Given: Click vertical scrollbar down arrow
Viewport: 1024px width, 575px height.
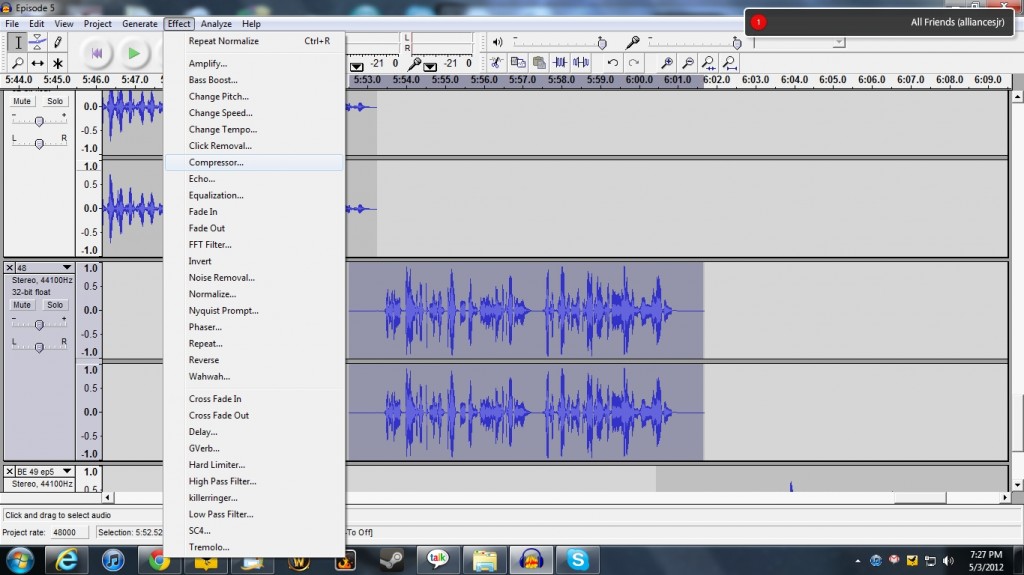Looking at the screenshot, I should 1017,485.
